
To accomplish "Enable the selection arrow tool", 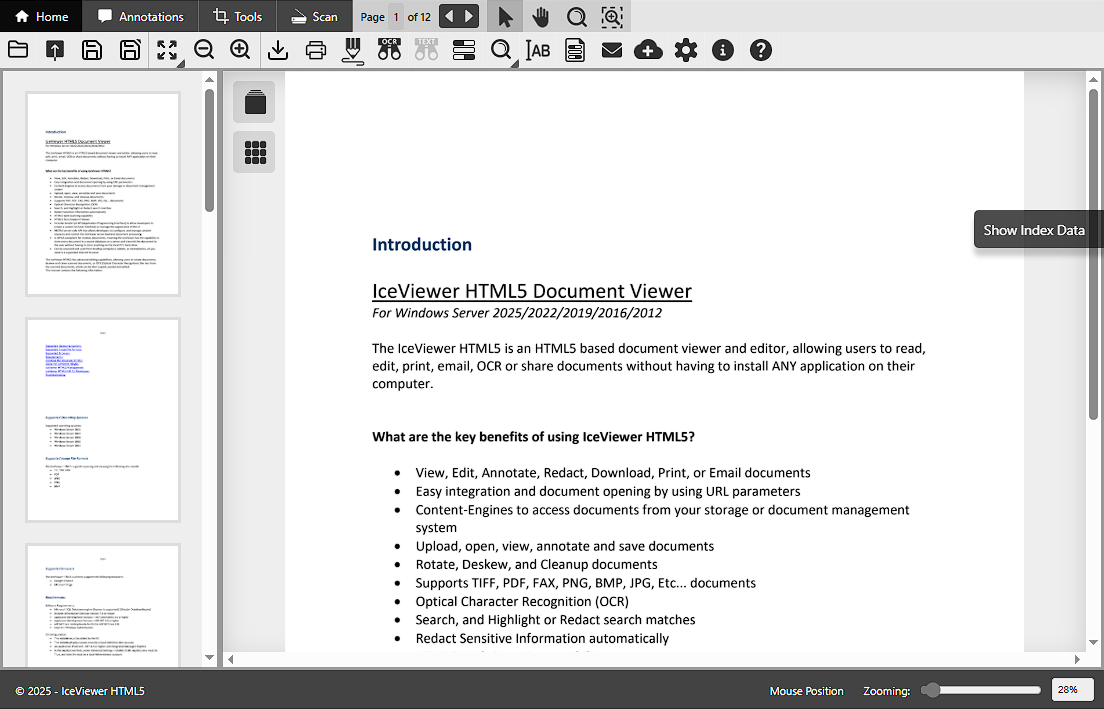I will (505, 16).
